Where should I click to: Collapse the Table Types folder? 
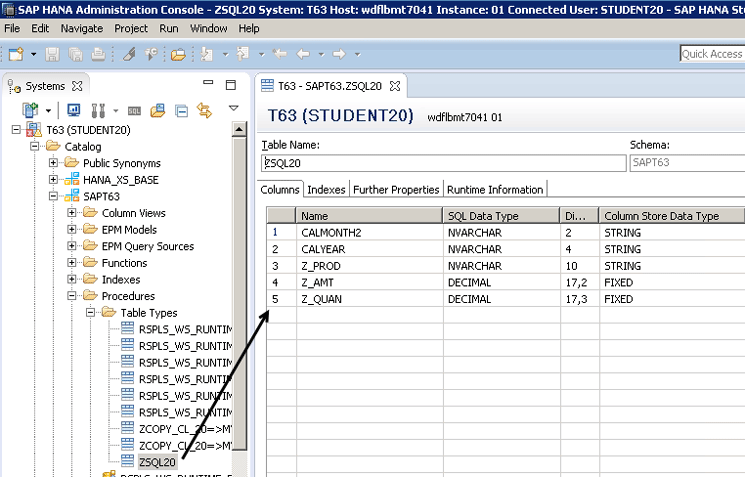(90, 312)
